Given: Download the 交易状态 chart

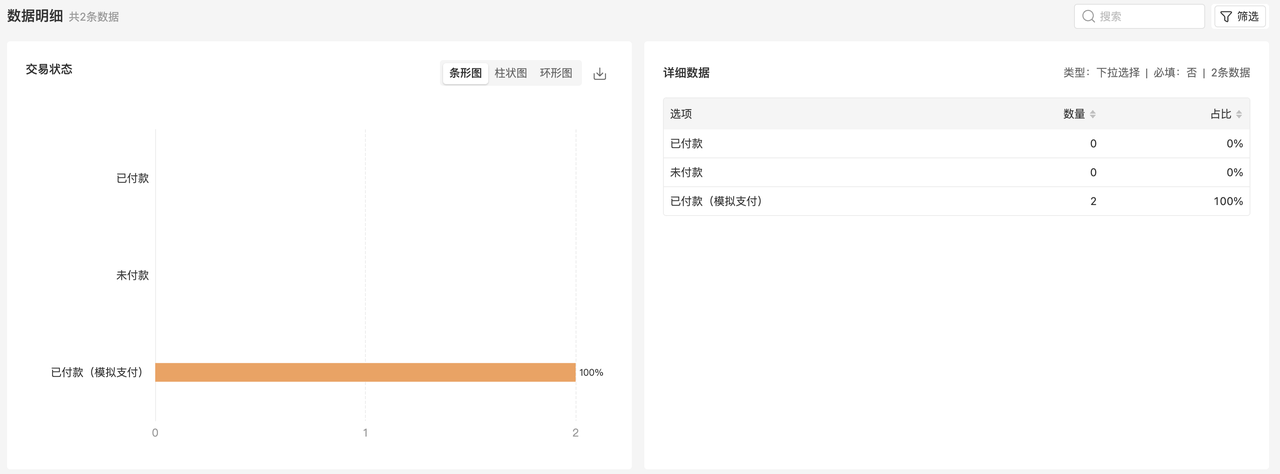Looking at the screenshot, I should pos(600,74).
